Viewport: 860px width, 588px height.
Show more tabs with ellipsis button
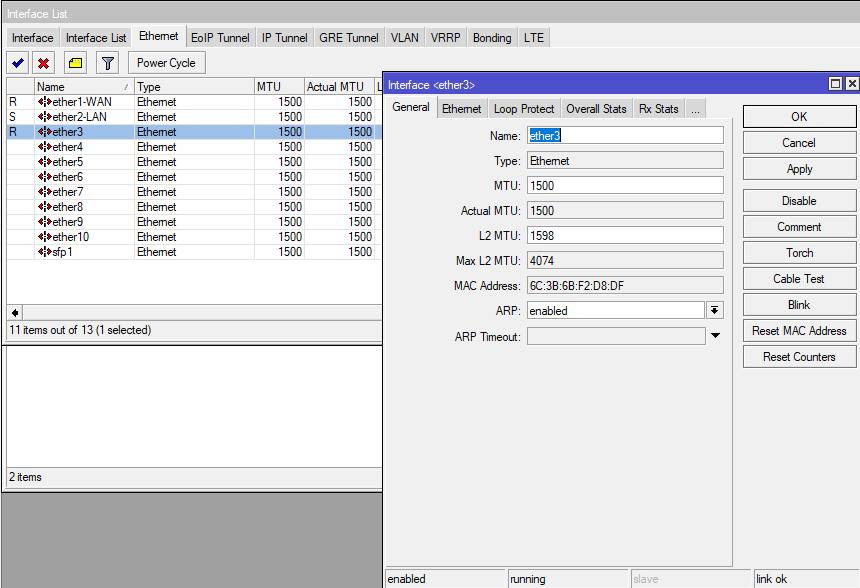tap(695, 109)
